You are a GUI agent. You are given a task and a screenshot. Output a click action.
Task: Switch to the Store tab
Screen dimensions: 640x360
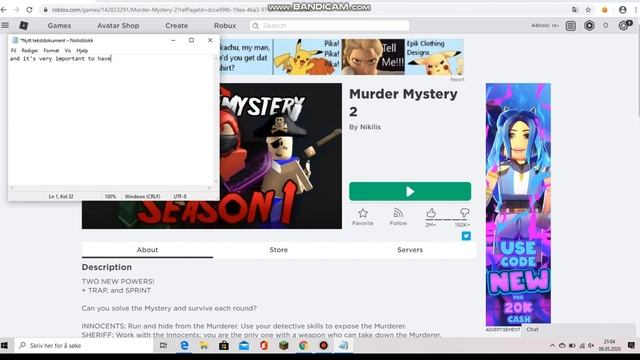(278, 250)
